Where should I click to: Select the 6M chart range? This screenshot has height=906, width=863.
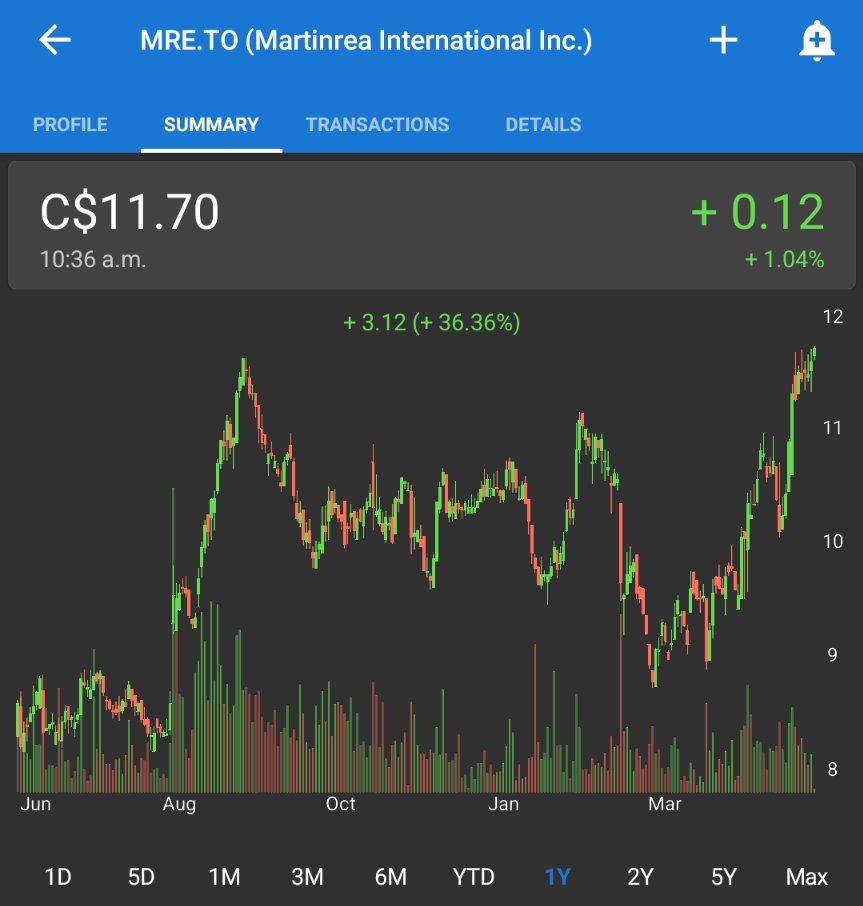390,877
